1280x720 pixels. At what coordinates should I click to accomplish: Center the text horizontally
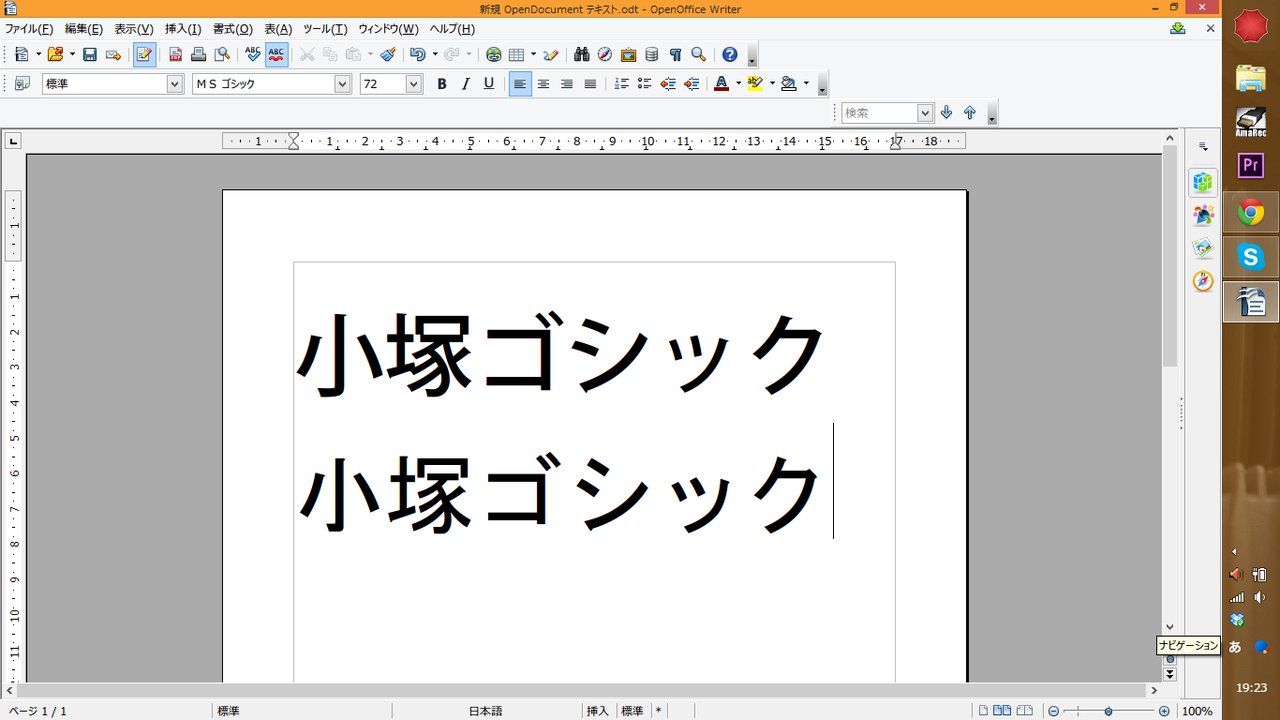(x=543, y=84)
